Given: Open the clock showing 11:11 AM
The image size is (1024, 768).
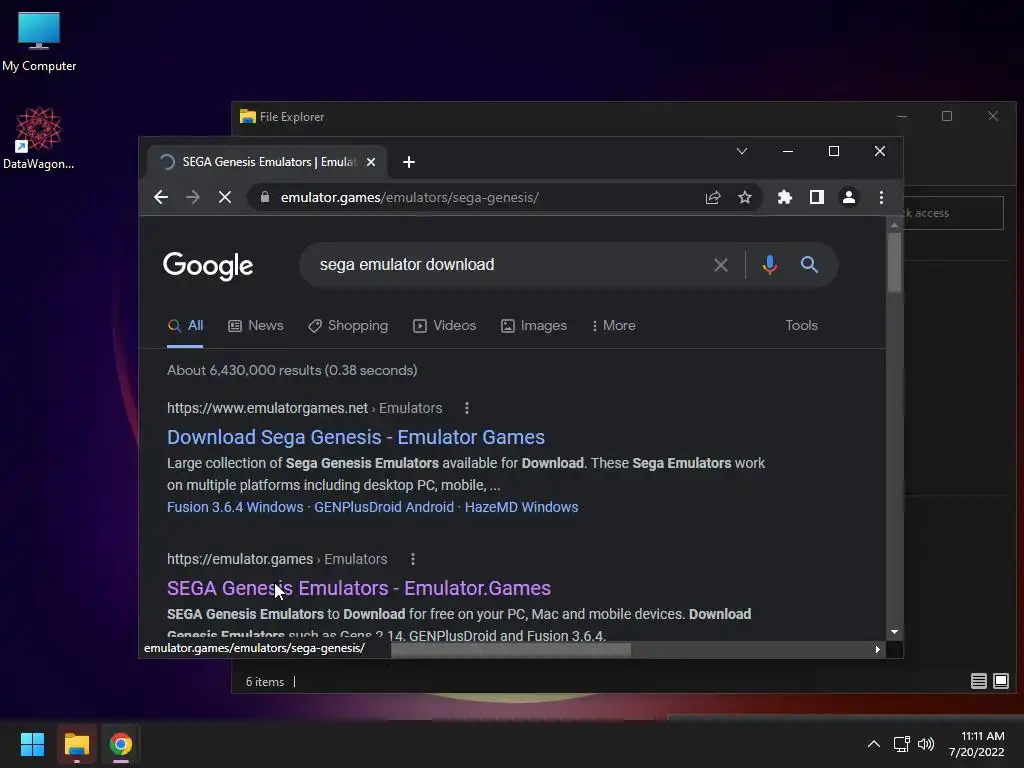Looking at the screenshot, I should [976, 744].
